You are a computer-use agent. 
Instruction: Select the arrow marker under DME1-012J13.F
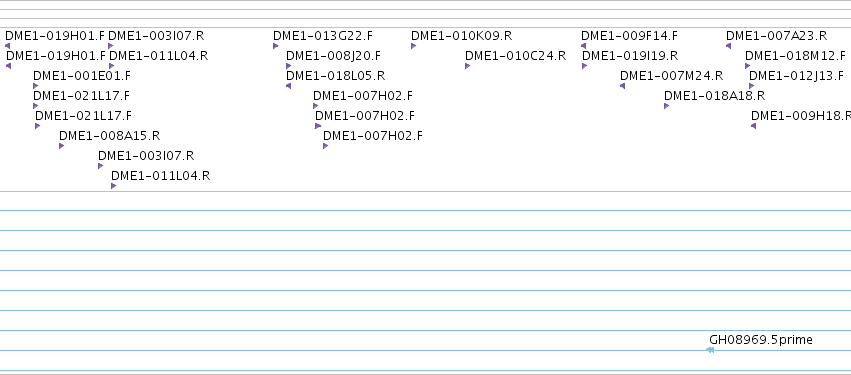click(x=752, y=86)
